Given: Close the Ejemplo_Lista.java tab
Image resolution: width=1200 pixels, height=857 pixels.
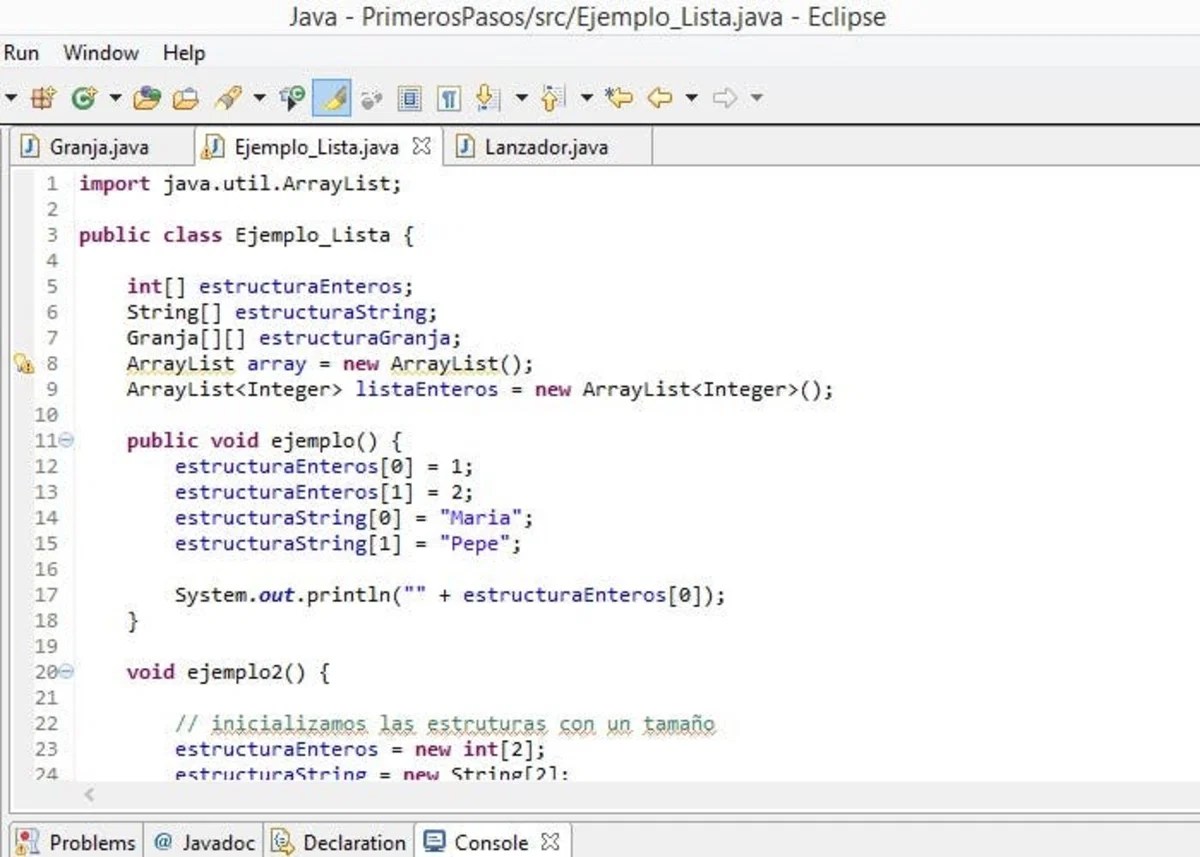Looking at the screenshot, I should pos(422,147).
